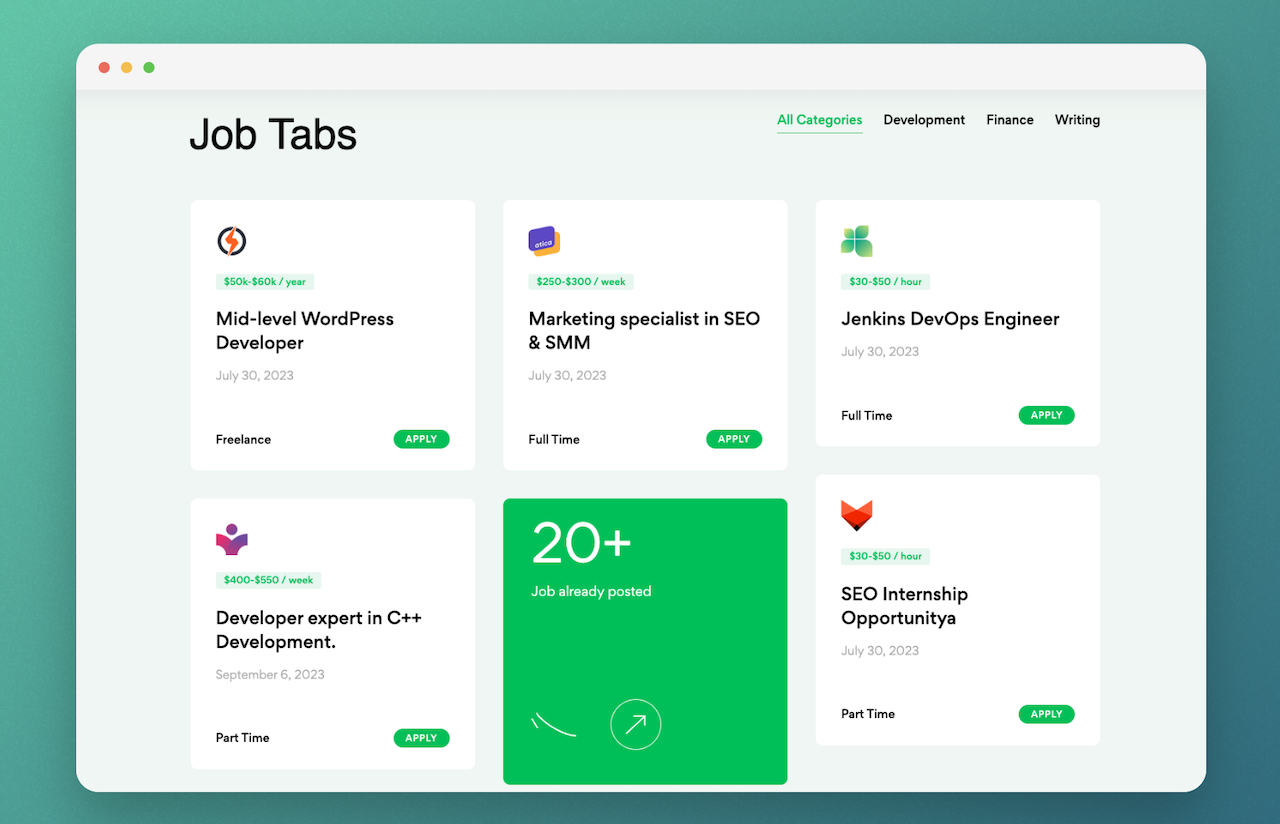Select the Finance tab
The height and width of the screenshot is (824, 1280).
click(1010, 120)
